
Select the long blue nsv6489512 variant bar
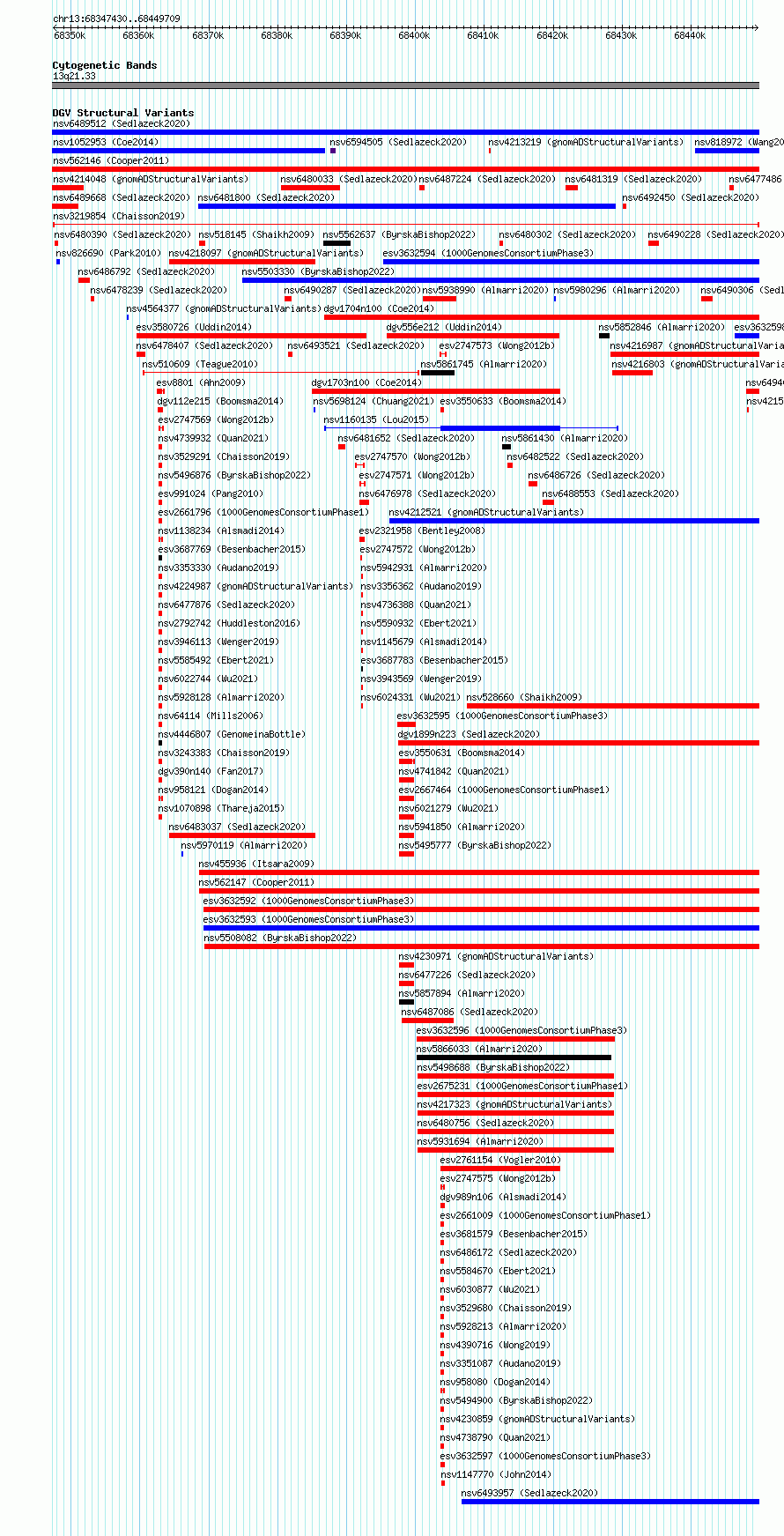pyautogui.click(x=405, y=132)
